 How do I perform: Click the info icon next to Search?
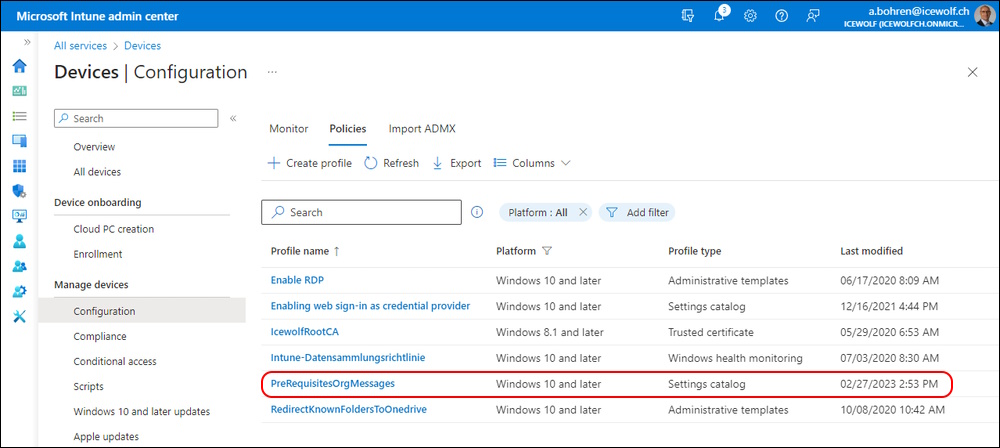coord(476,213)
